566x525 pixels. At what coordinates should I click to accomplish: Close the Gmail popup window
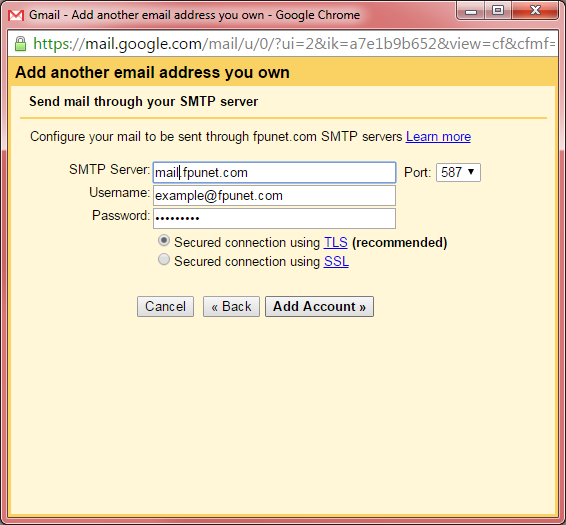click(535, 11)
